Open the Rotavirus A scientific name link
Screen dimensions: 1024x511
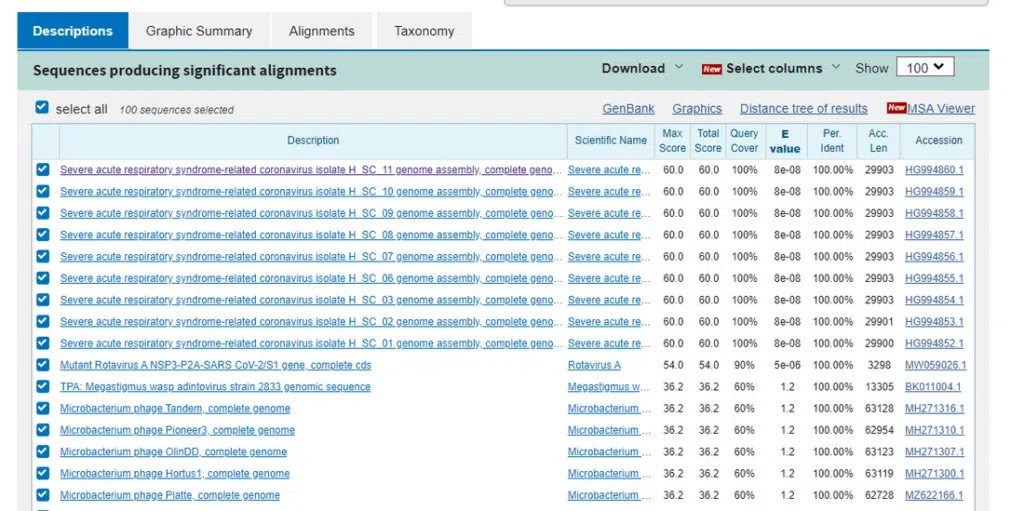coord(594,365)
